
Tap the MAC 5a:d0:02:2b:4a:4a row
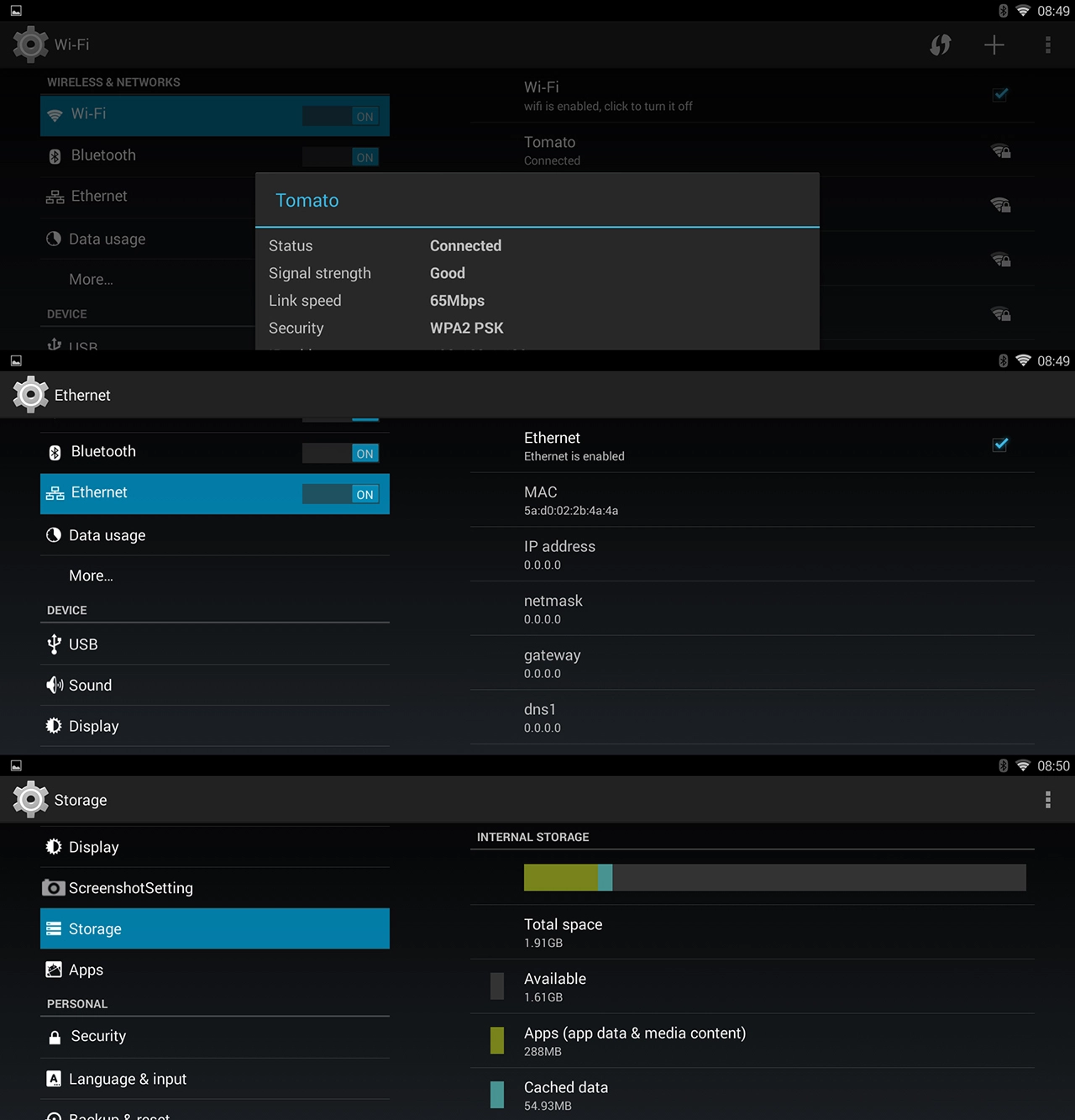click(752, 500)
